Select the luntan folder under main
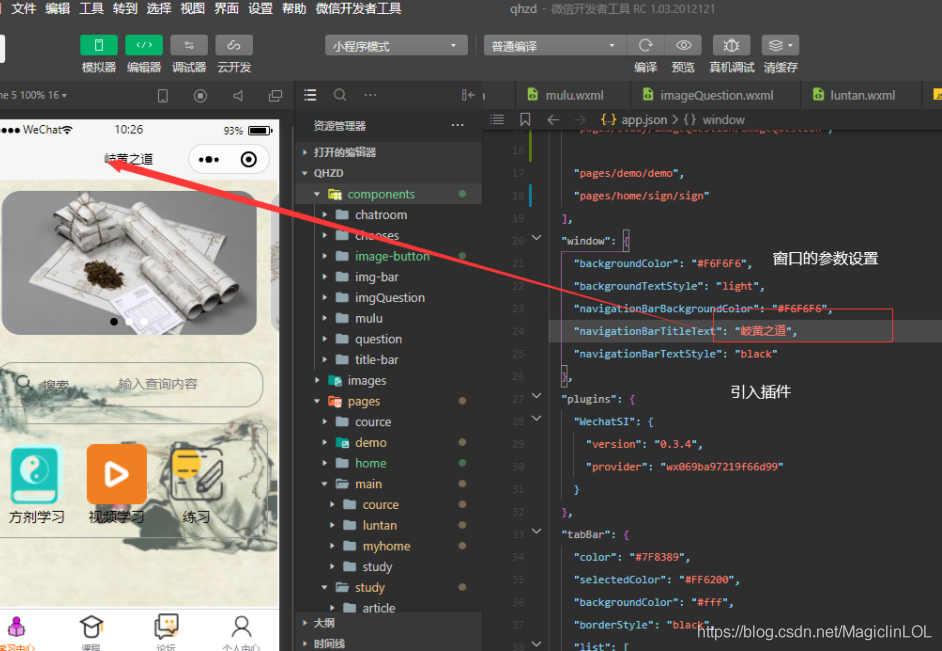Screen dimensions: 942x651 pyautogui.click(x=379, y=525)
